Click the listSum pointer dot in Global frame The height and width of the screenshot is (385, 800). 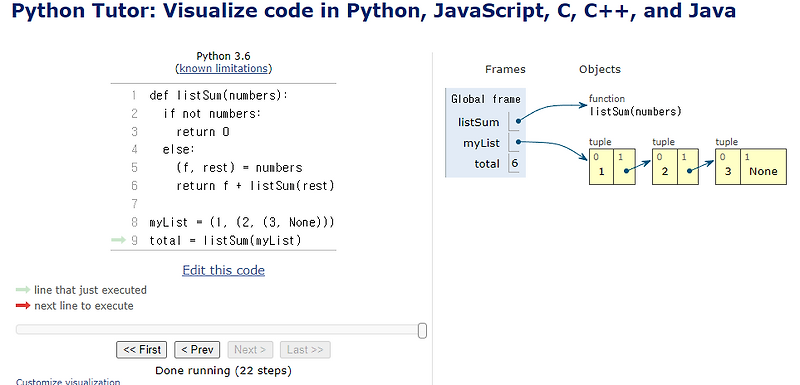[518, 121]
